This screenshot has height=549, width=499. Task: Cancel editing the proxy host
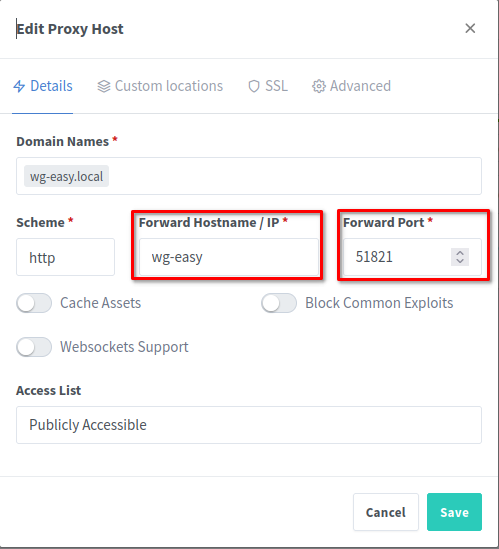point(386,512)
